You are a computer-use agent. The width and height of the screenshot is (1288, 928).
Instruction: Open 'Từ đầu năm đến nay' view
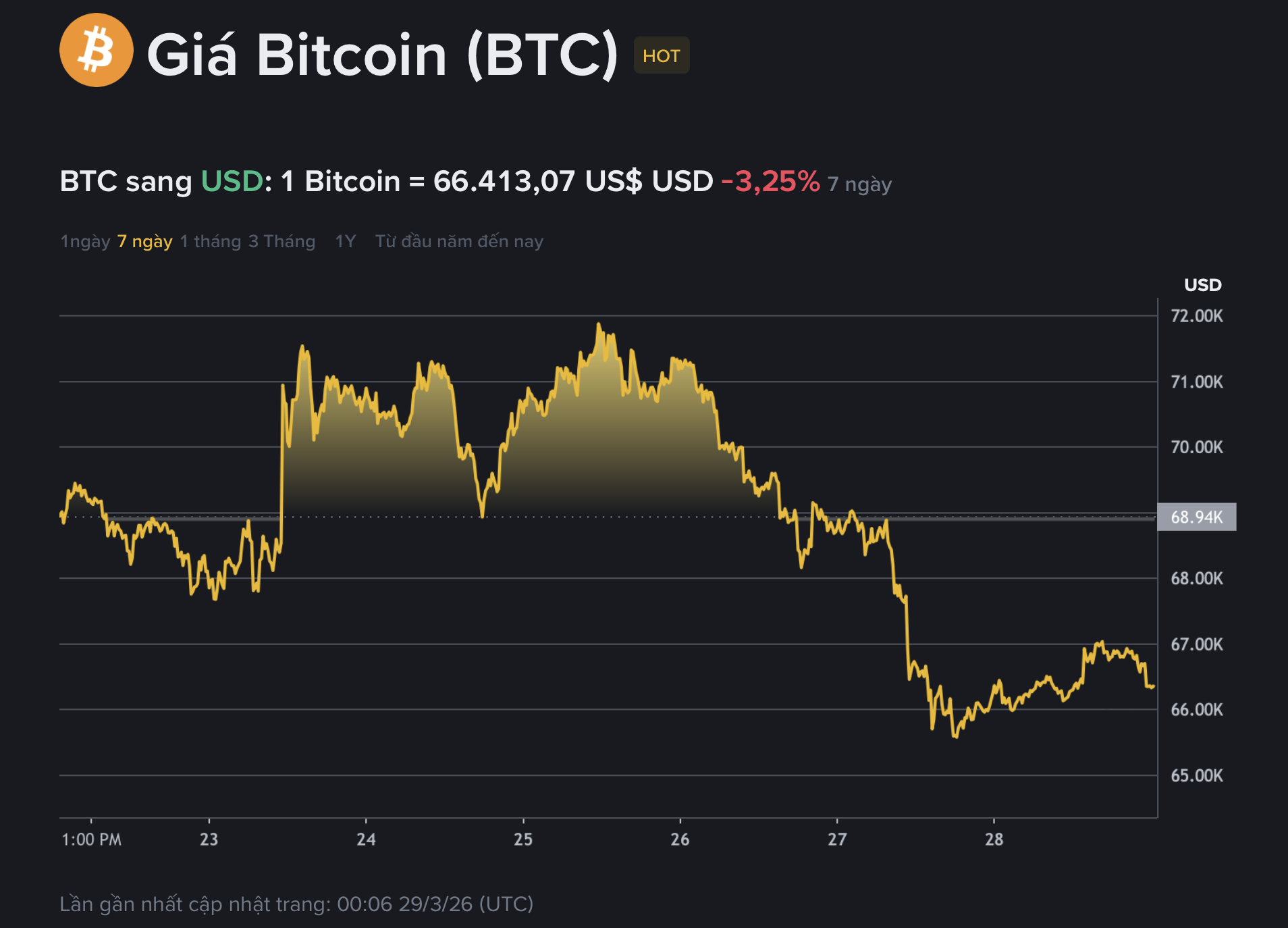click(459, 240)
